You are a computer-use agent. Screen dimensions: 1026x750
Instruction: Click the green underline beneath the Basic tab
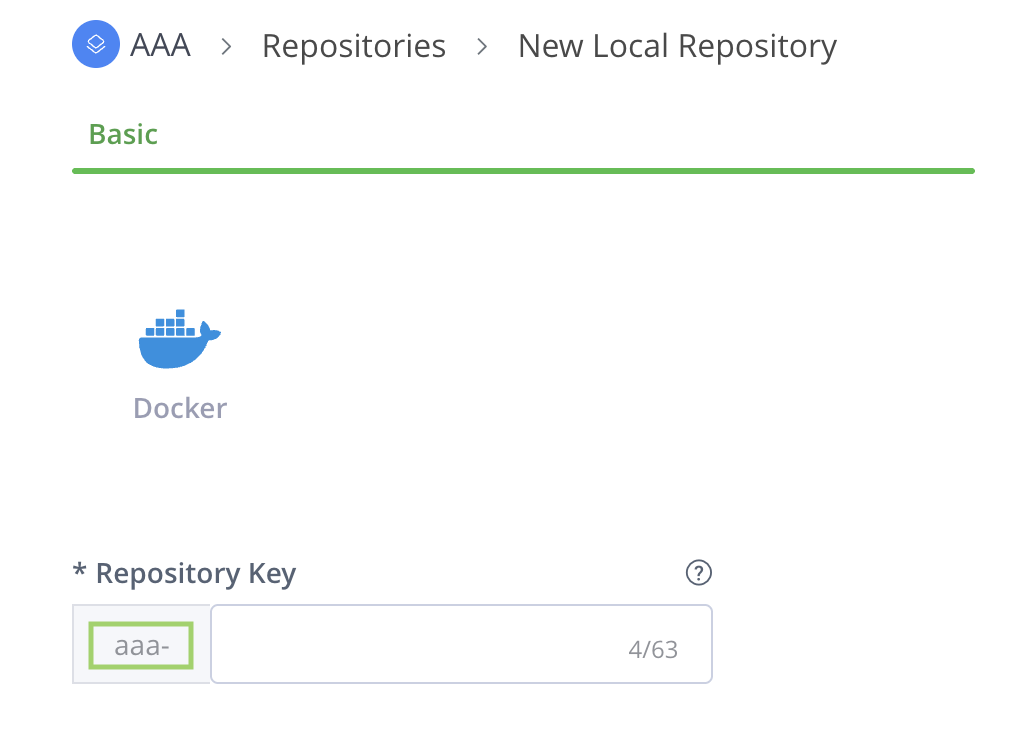523,171
